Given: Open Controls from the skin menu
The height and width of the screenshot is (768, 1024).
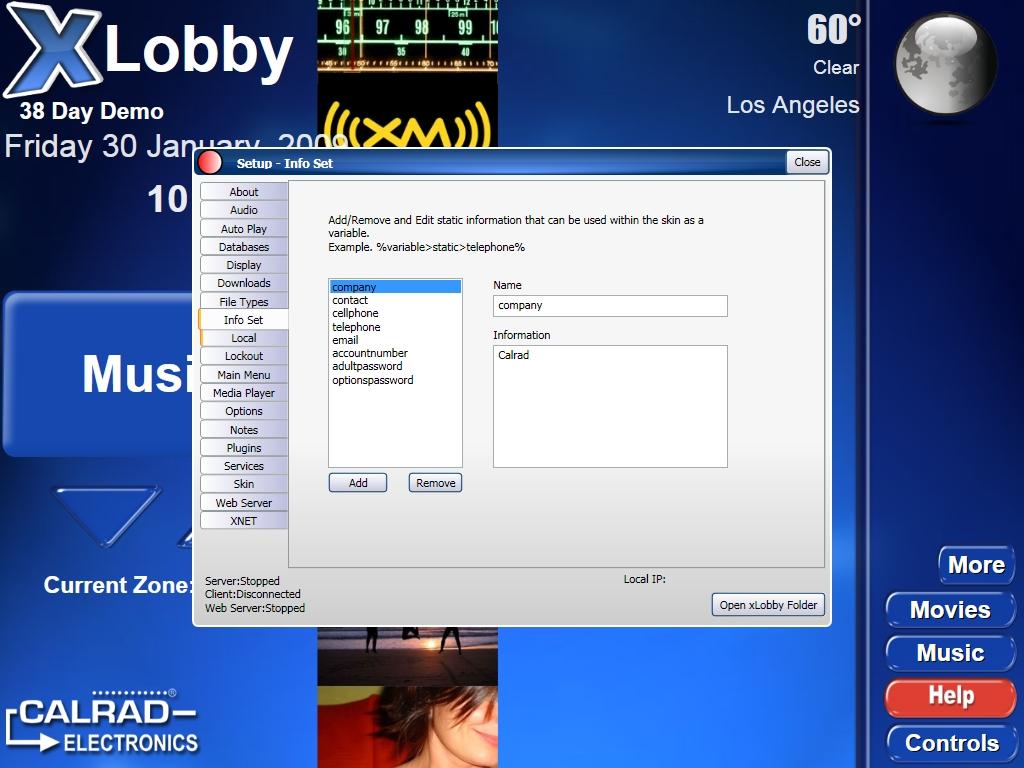Looking at the screenshot, I should pos(952,743).
